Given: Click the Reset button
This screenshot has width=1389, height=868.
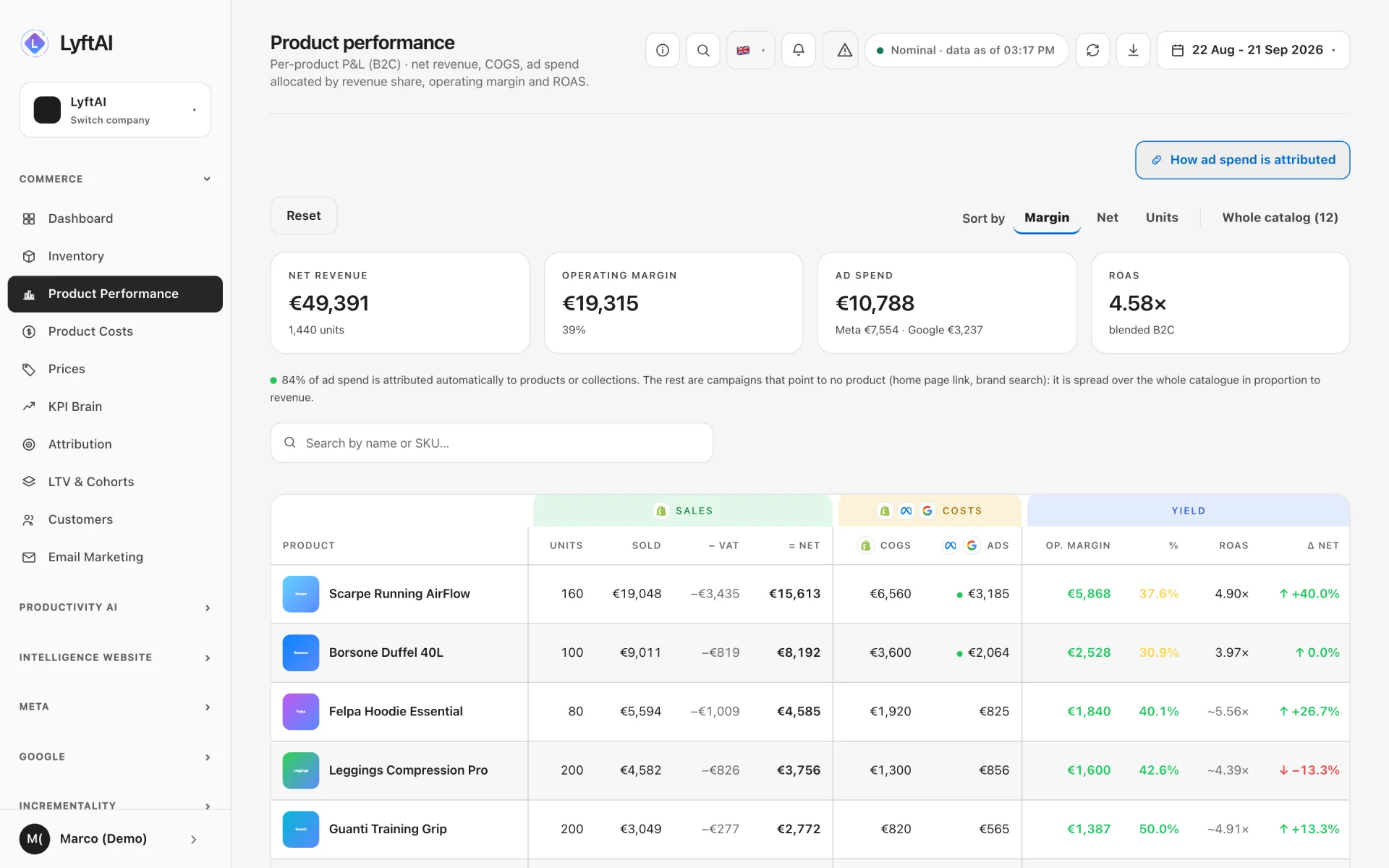Looking at the screenshot, I should tap(303, 216).
